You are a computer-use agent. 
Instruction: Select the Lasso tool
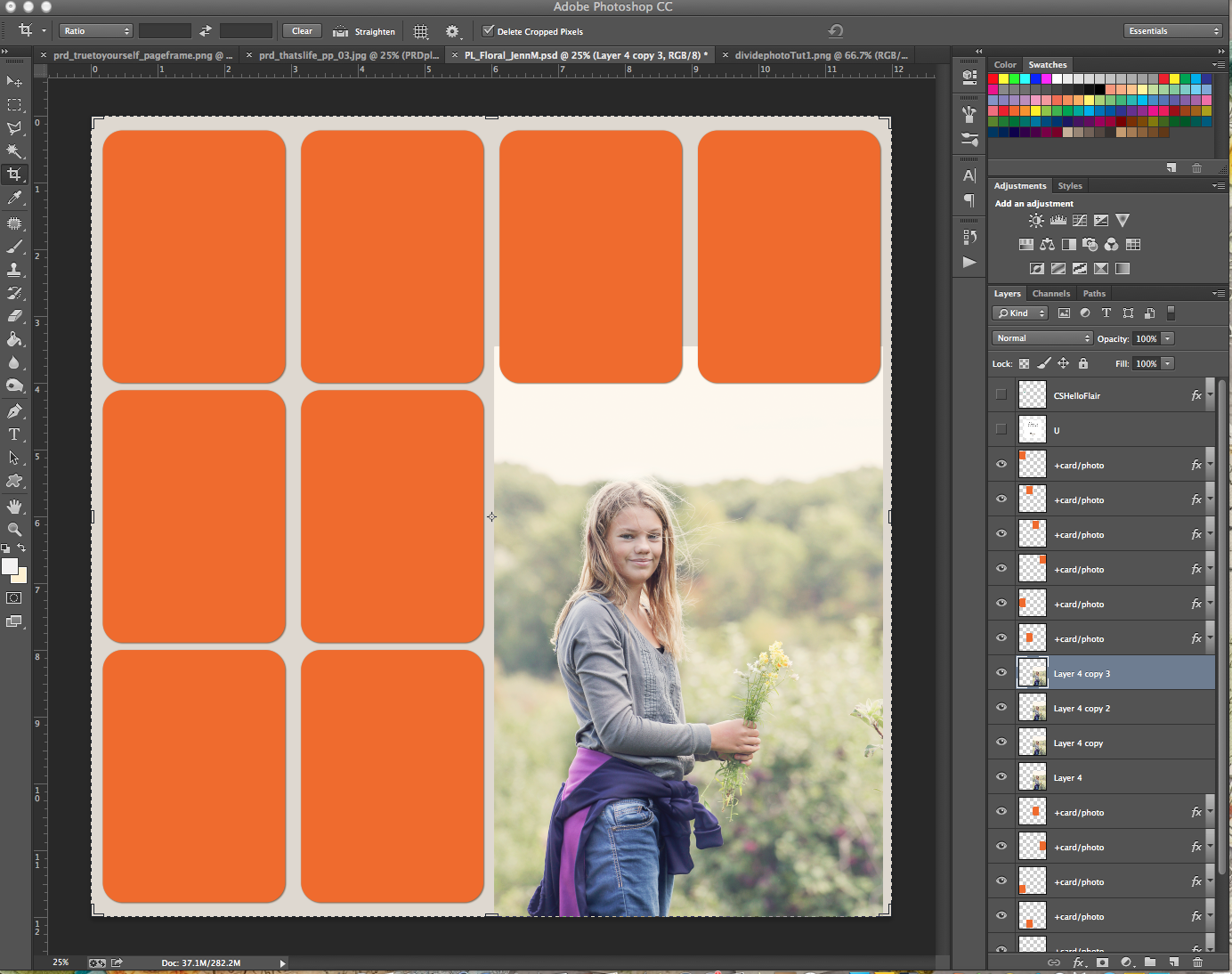coord(14,128)
